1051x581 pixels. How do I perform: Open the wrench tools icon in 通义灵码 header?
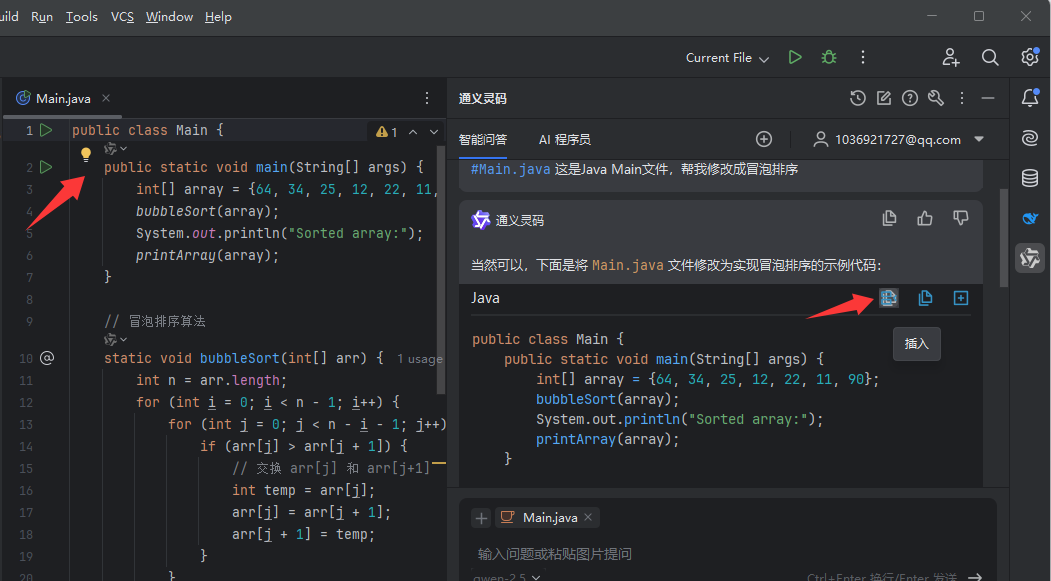[x=936, y=98]
